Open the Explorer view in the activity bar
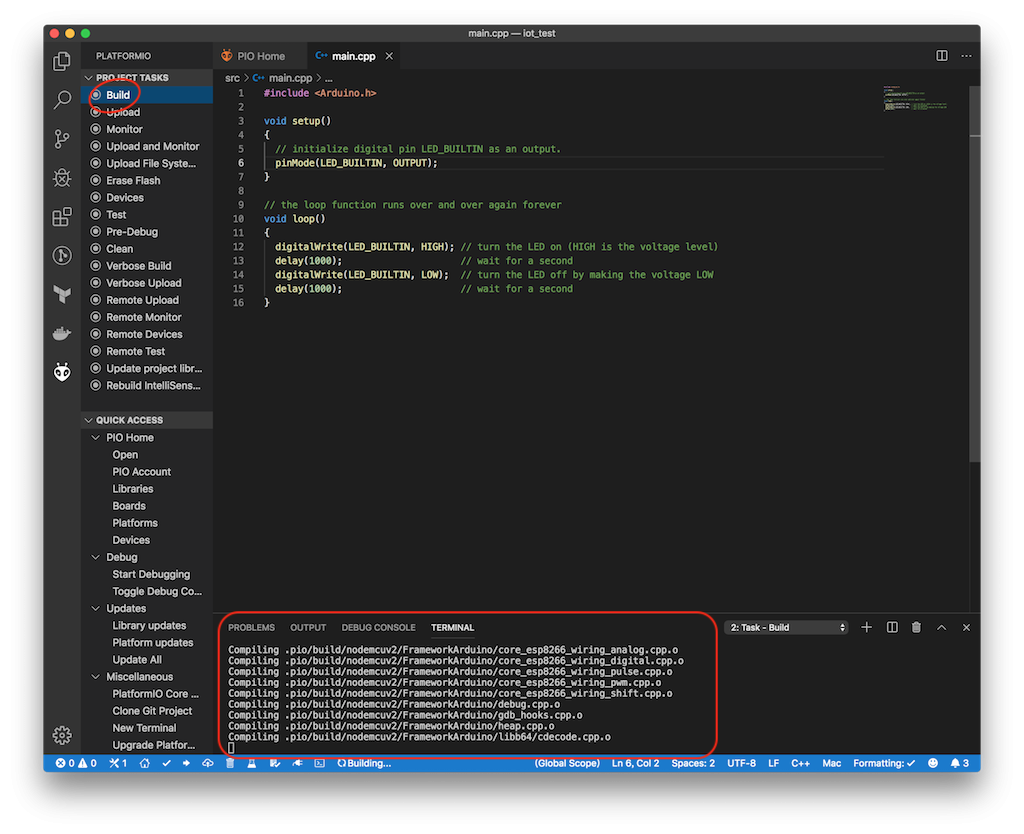The width and height of the screenshot is (1024, 834). click(x=62, y=61)
